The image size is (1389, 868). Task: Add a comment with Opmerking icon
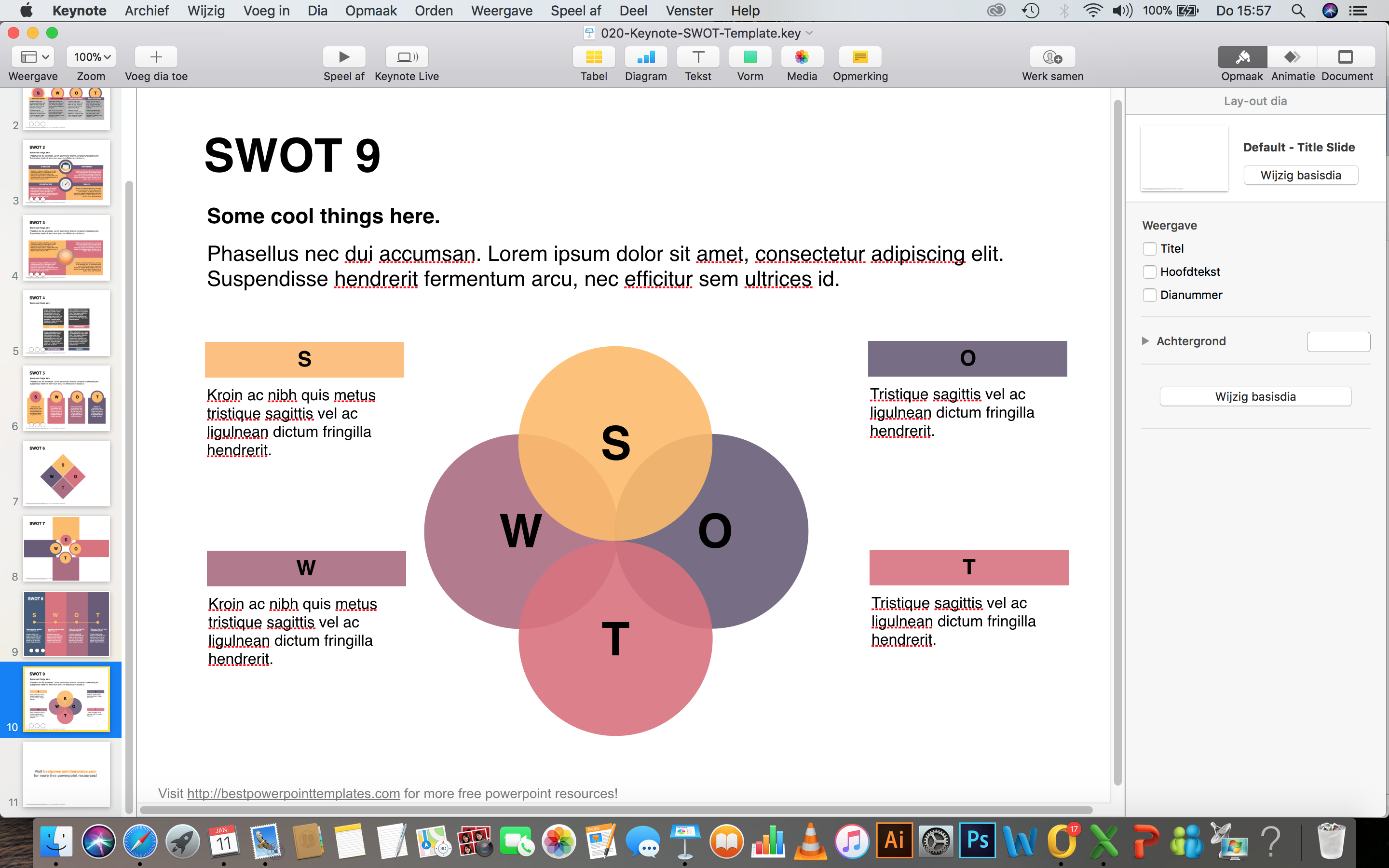[x=860, y=57]
